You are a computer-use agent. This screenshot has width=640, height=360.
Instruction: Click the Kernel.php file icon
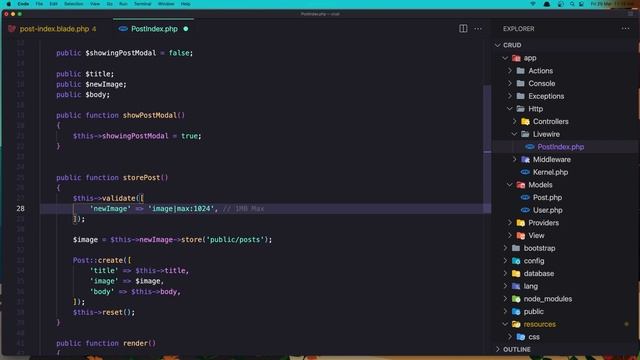(525, 172)
